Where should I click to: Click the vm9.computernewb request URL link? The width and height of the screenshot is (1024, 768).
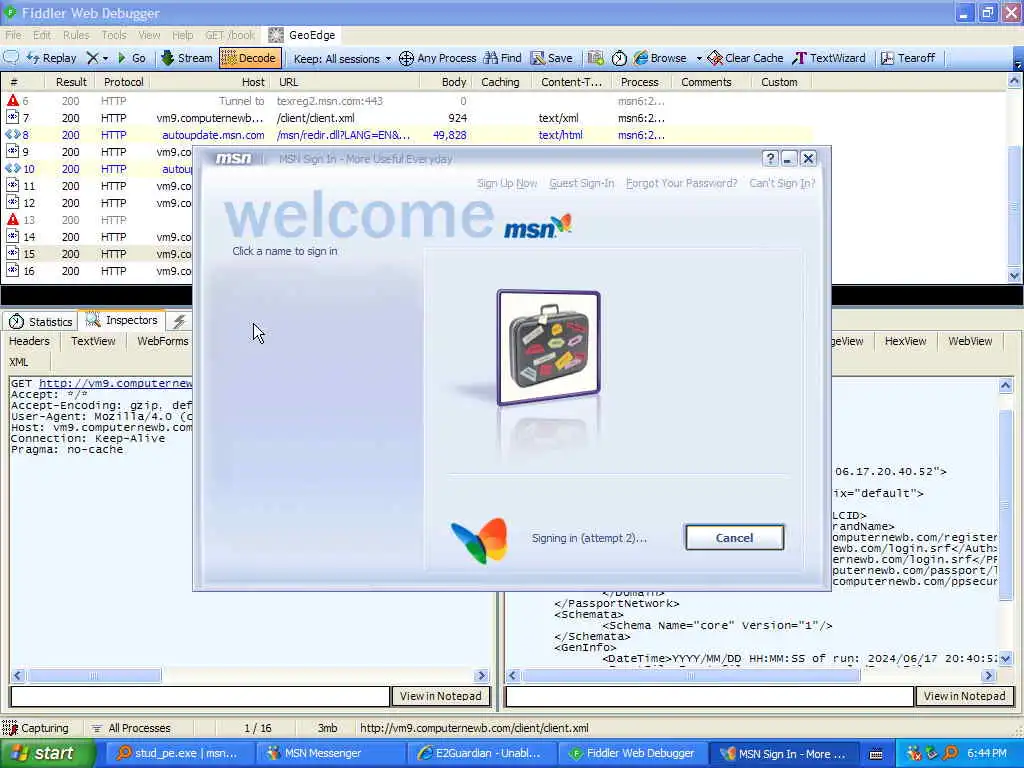(116, 383)
